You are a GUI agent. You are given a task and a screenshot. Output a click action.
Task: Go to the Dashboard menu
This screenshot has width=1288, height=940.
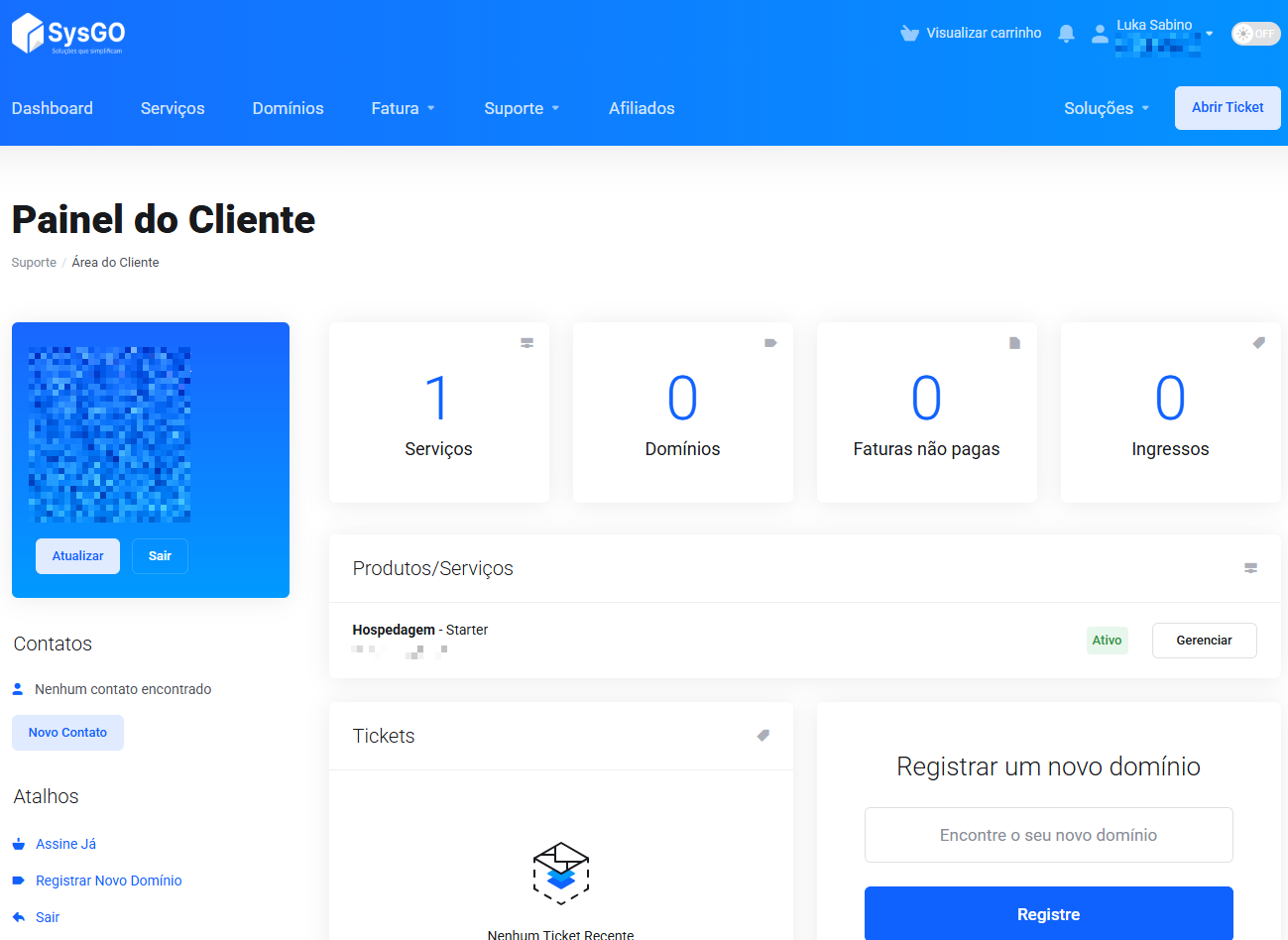click(53, 108)
